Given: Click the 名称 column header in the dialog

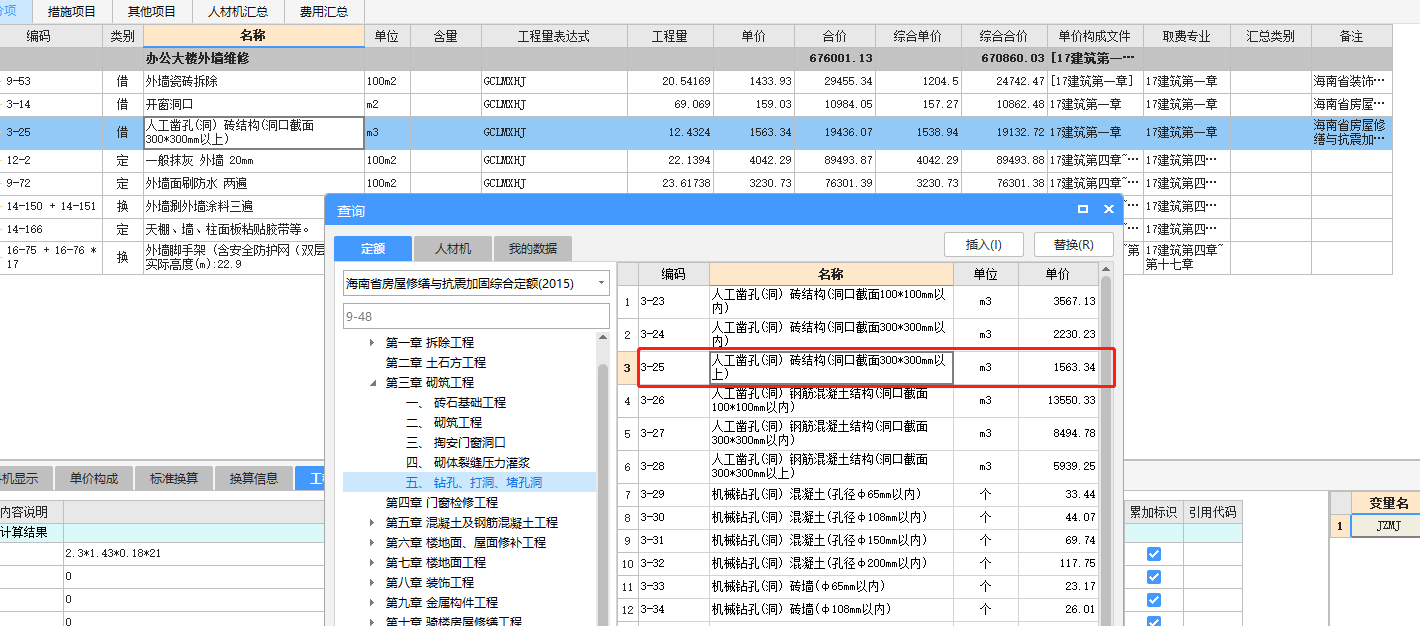Looking at the screenshot, I should (x=831, y=274).
